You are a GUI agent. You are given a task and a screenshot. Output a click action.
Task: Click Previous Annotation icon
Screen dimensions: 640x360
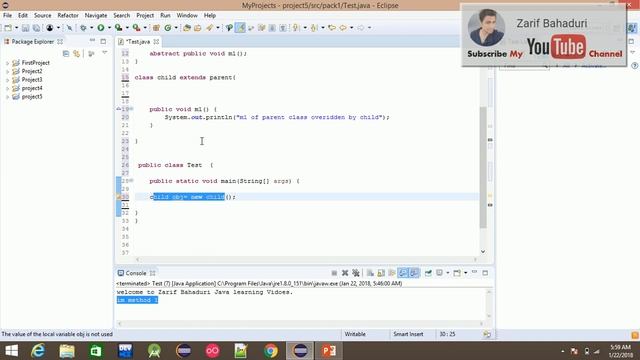click(314, 28)
